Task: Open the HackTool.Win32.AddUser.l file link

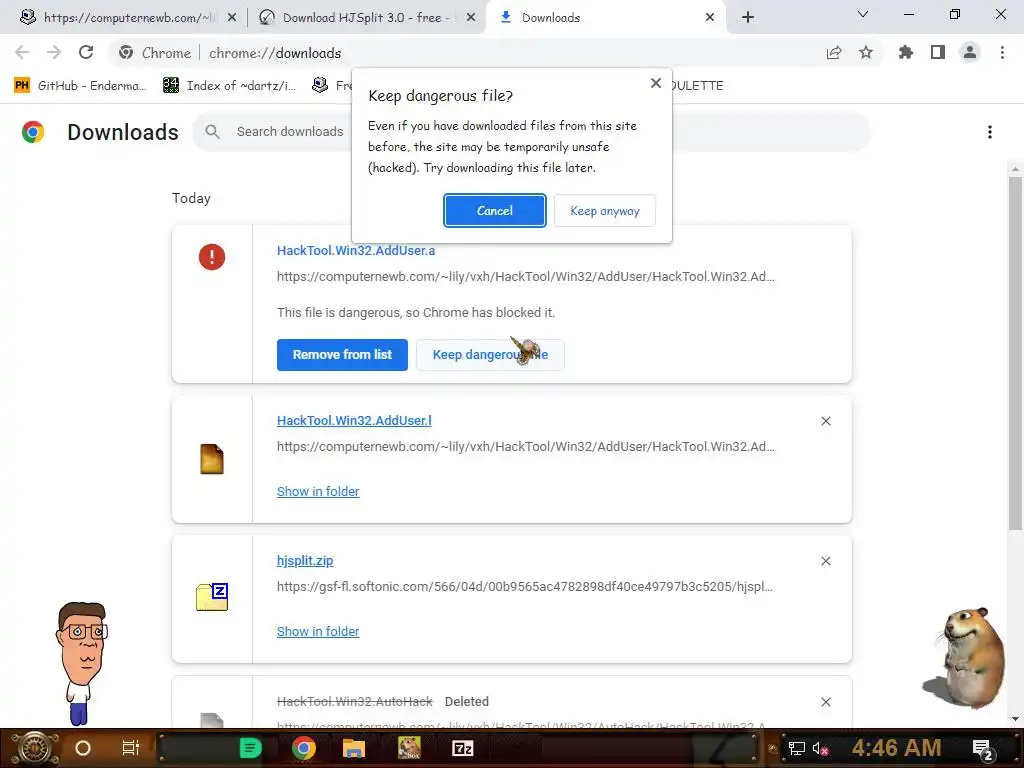Action: point(354,421)
